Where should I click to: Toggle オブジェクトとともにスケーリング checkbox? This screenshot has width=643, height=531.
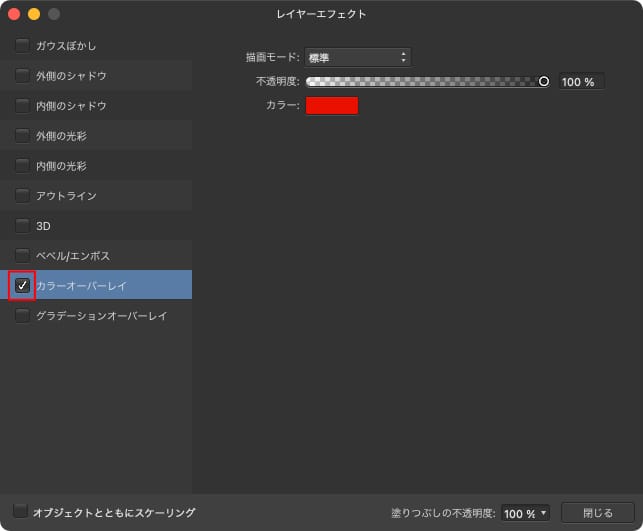(x=21, y=512)
